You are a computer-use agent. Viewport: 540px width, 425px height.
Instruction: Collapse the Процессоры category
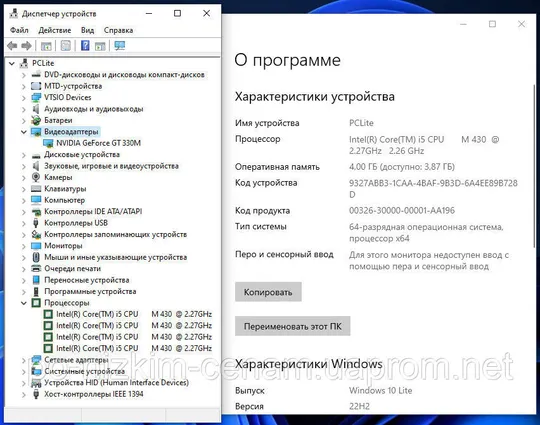point(24,303)
